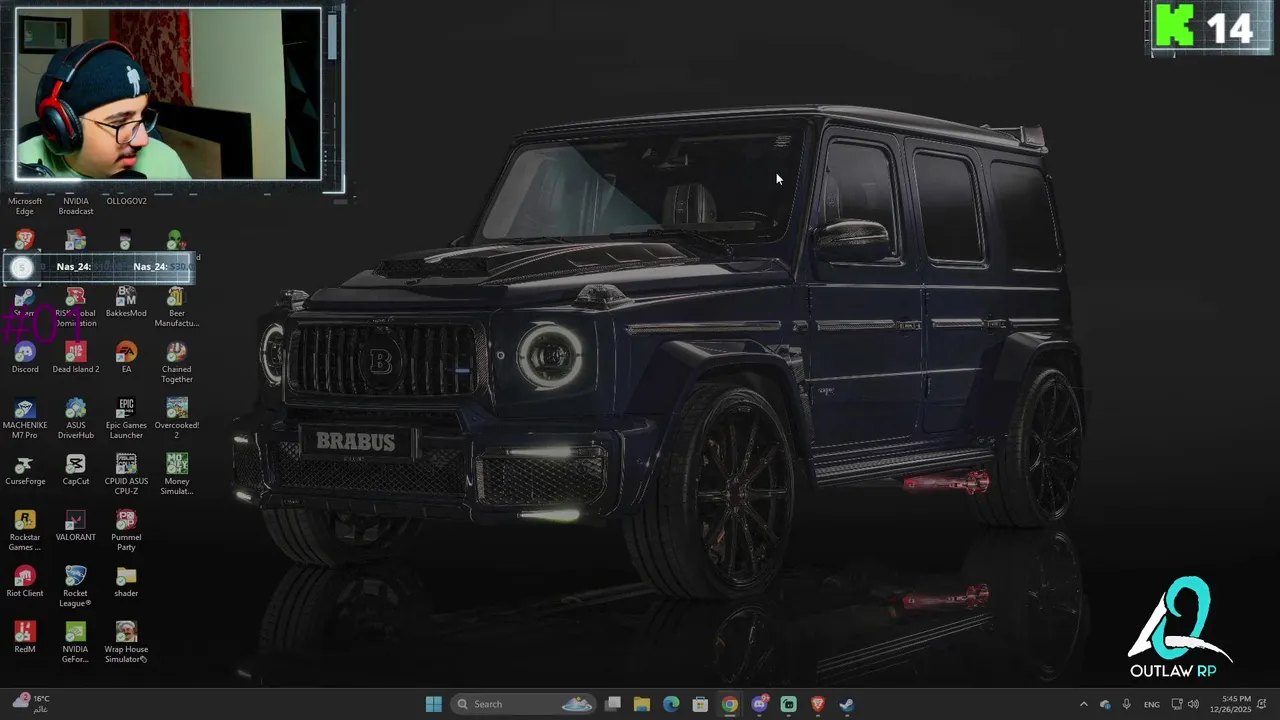Select the Chained Together desktop icon
Image resolution: width=1280 pixels, height=720 pixels.
[x=177, y=363]
